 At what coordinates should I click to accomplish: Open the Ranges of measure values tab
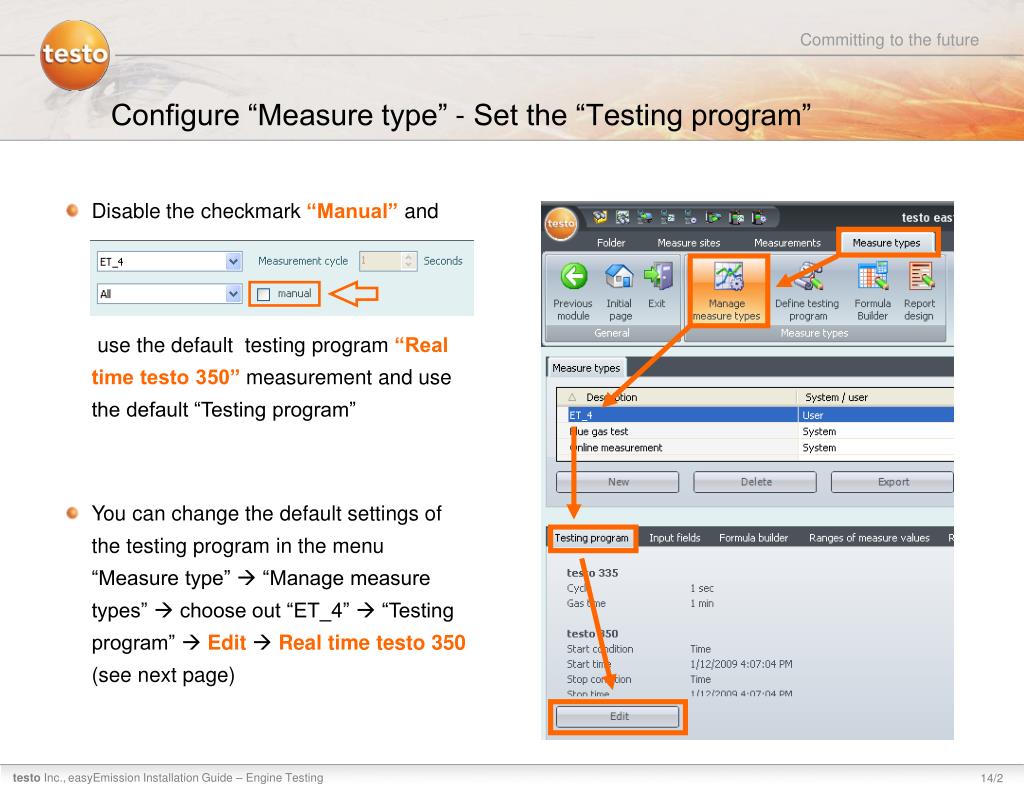[869, 538]
